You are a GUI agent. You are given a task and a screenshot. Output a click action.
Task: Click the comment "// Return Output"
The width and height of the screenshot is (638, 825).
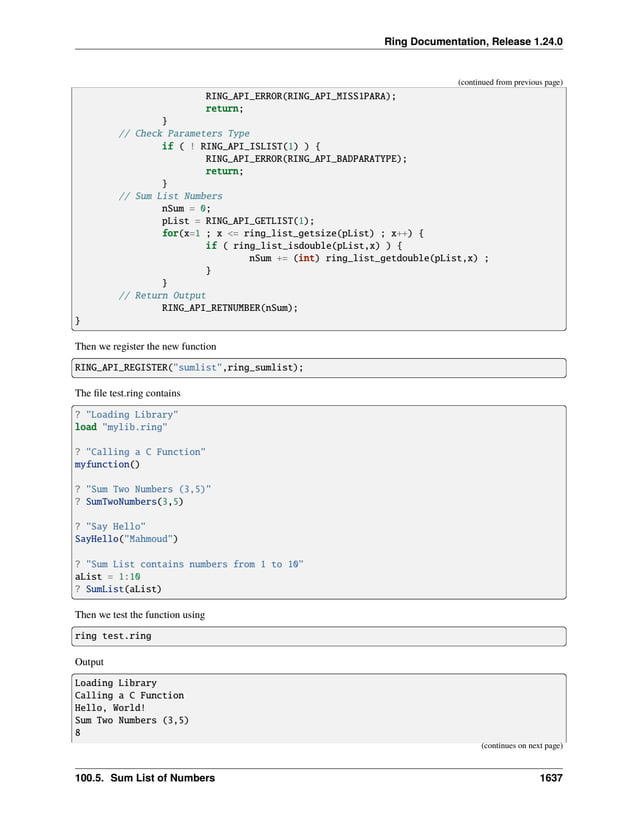coord(162,296)
